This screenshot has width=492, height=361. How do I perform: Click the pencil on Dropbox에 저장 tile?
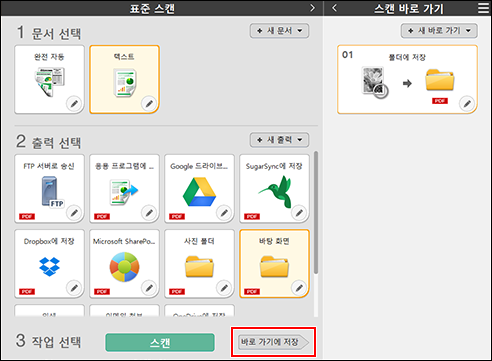(74, 287)
